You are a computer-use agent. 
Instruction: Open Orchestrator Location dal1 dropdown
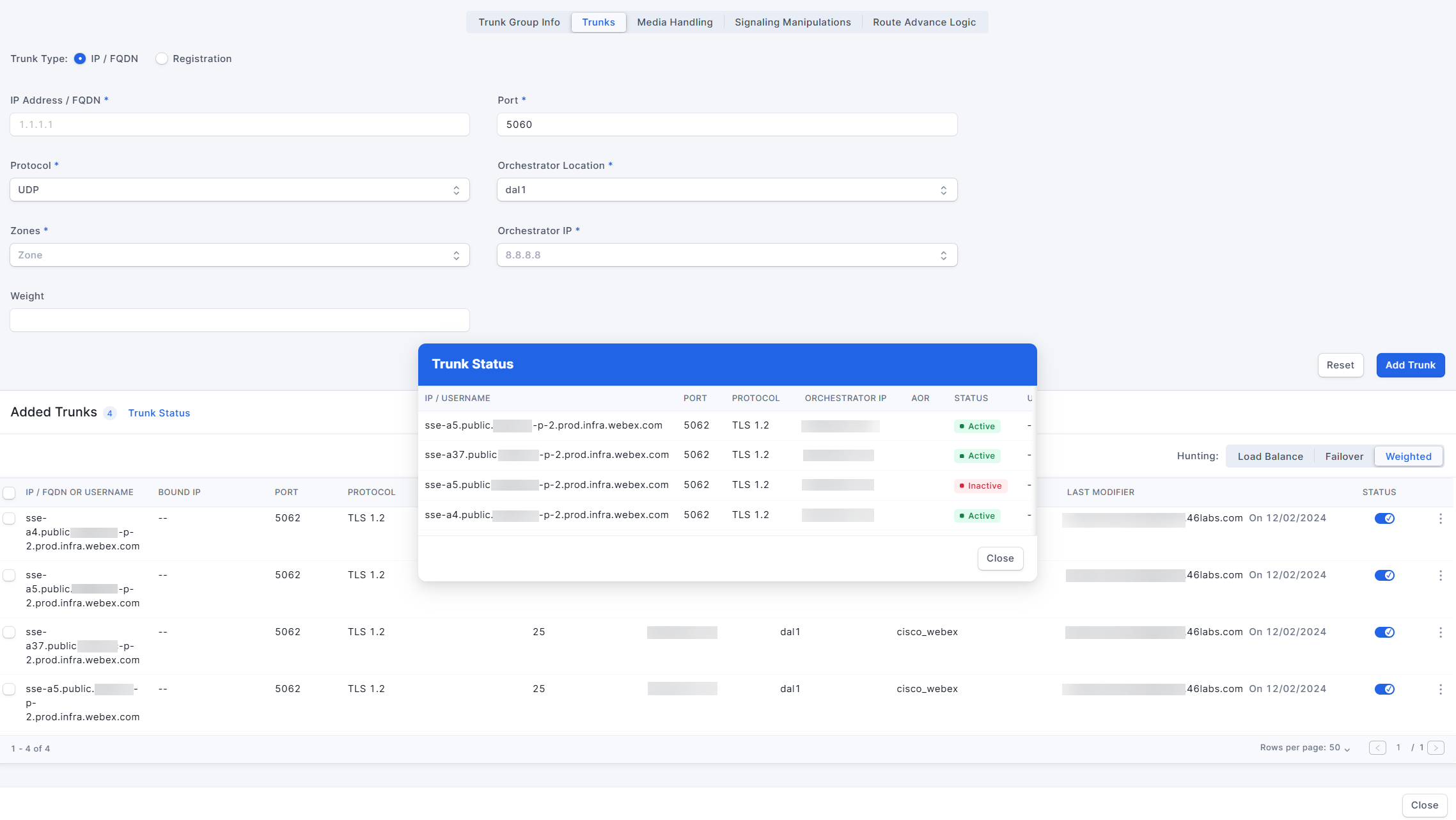(726, 190)
